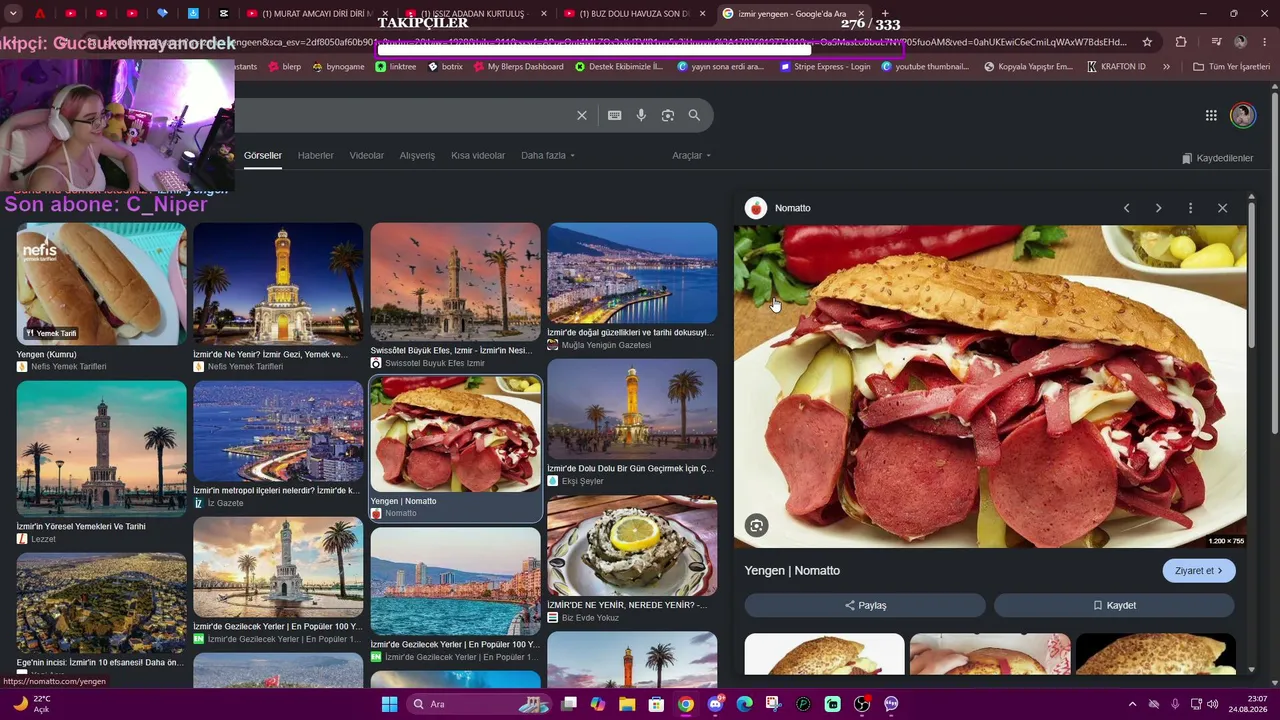The image size is (1280, 720).
Task: Open the Copilot taskbar icon
Action: click(598, 704)
